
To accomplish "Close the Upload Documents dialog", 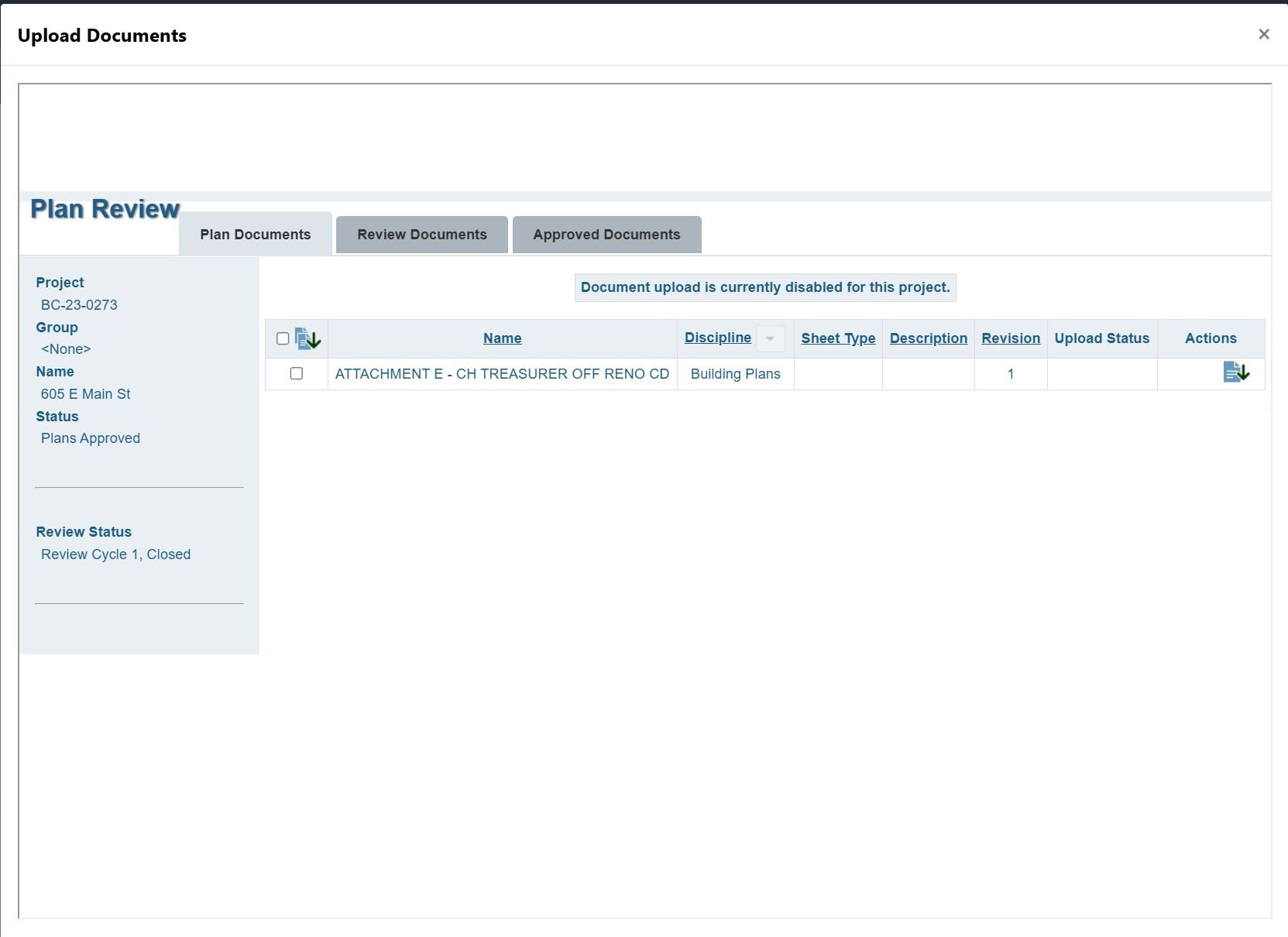I will [1264, 34].
